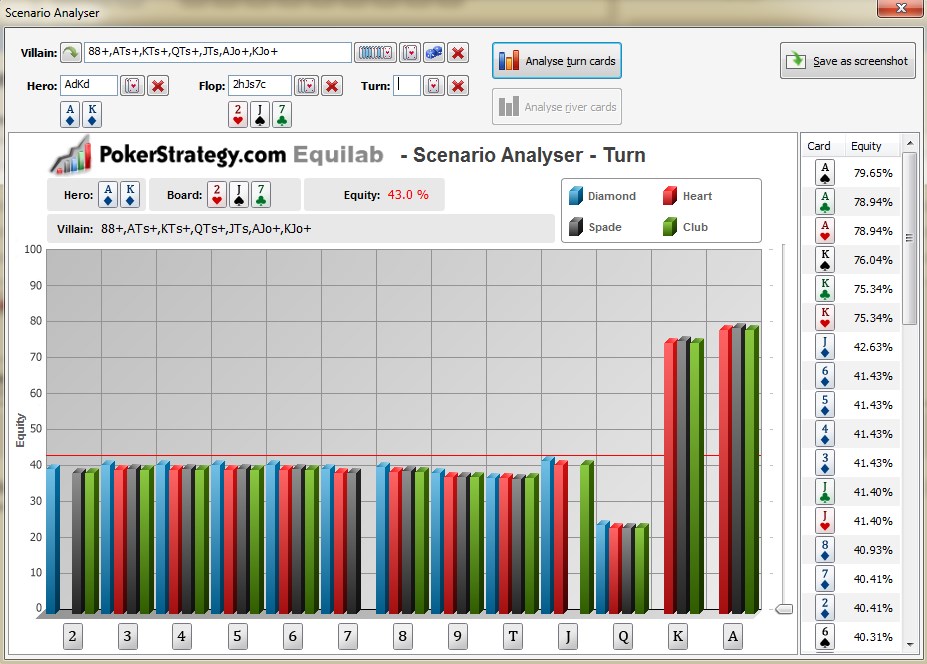
Task: Remove the Hero hand using the red X
Action: 157,85
